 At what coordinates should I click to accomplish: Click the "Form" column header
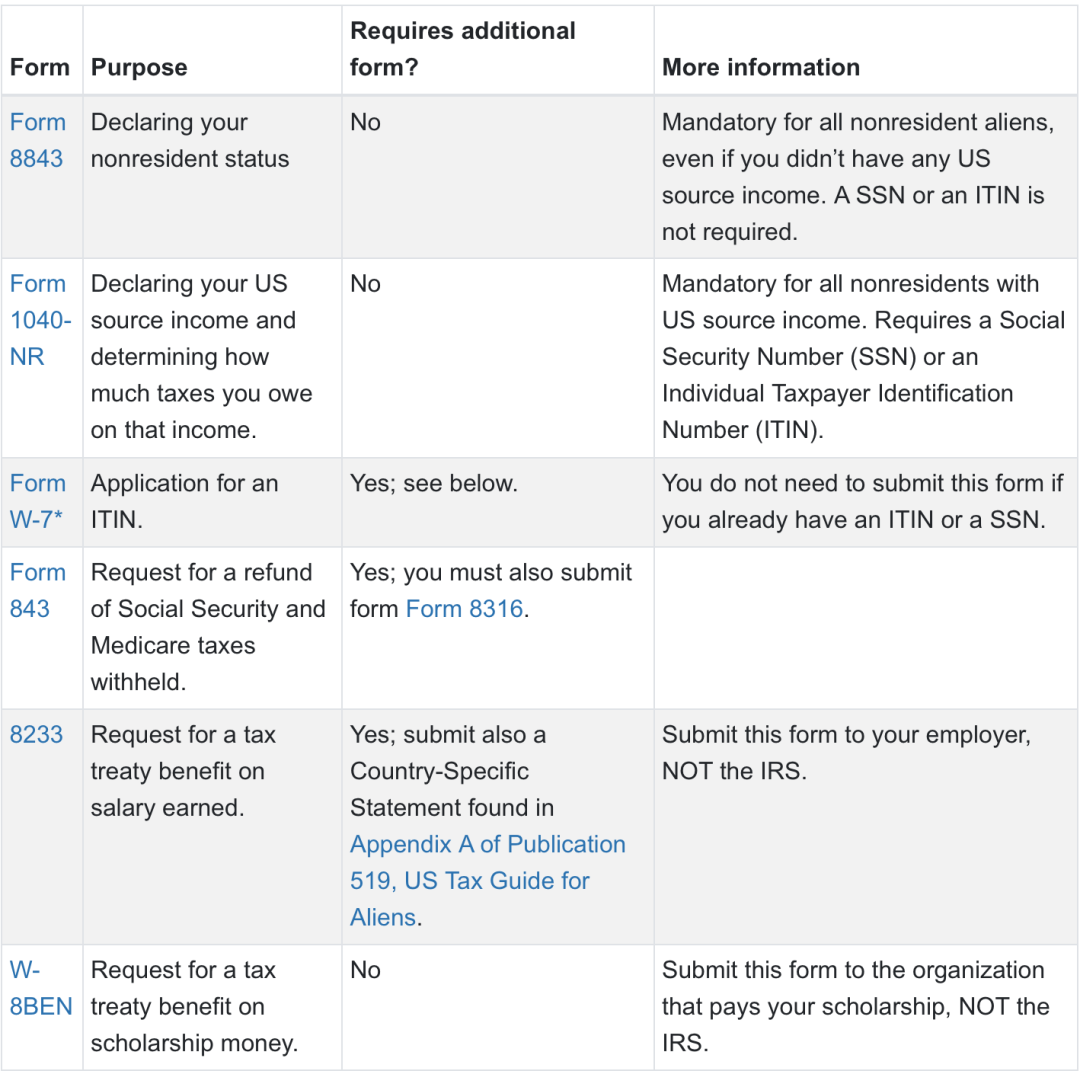(x=40, y=67)
